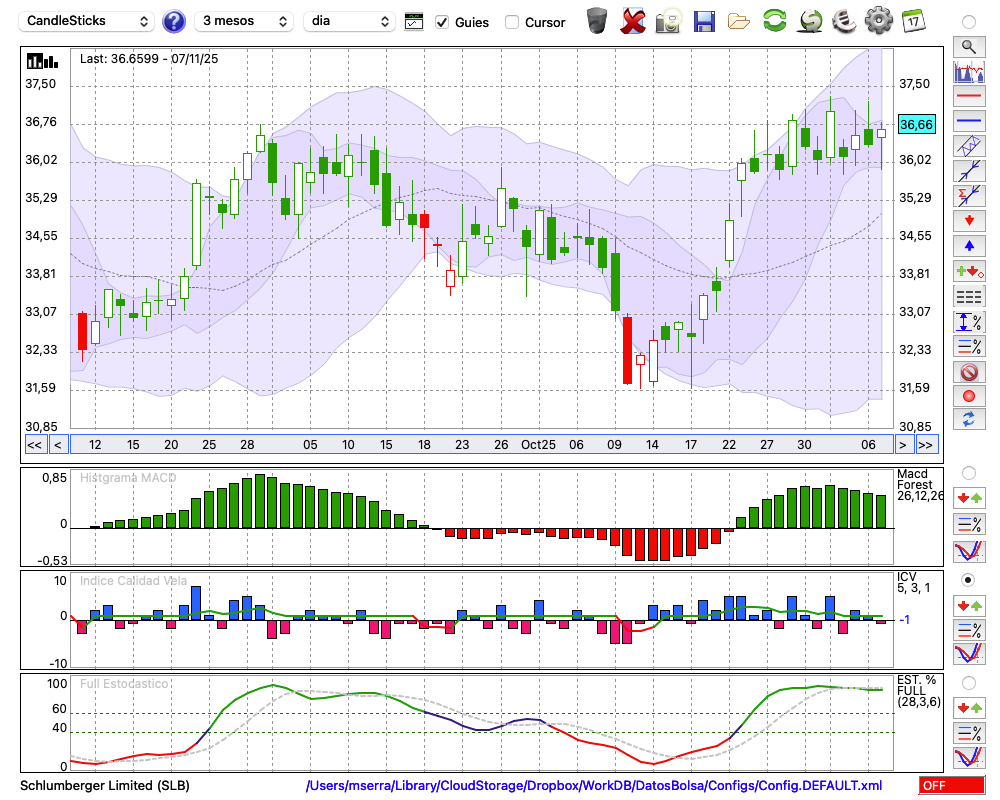Click the trash bin icon
The width and height of the screenshot is (1000, 800).
tap(597, 20)
